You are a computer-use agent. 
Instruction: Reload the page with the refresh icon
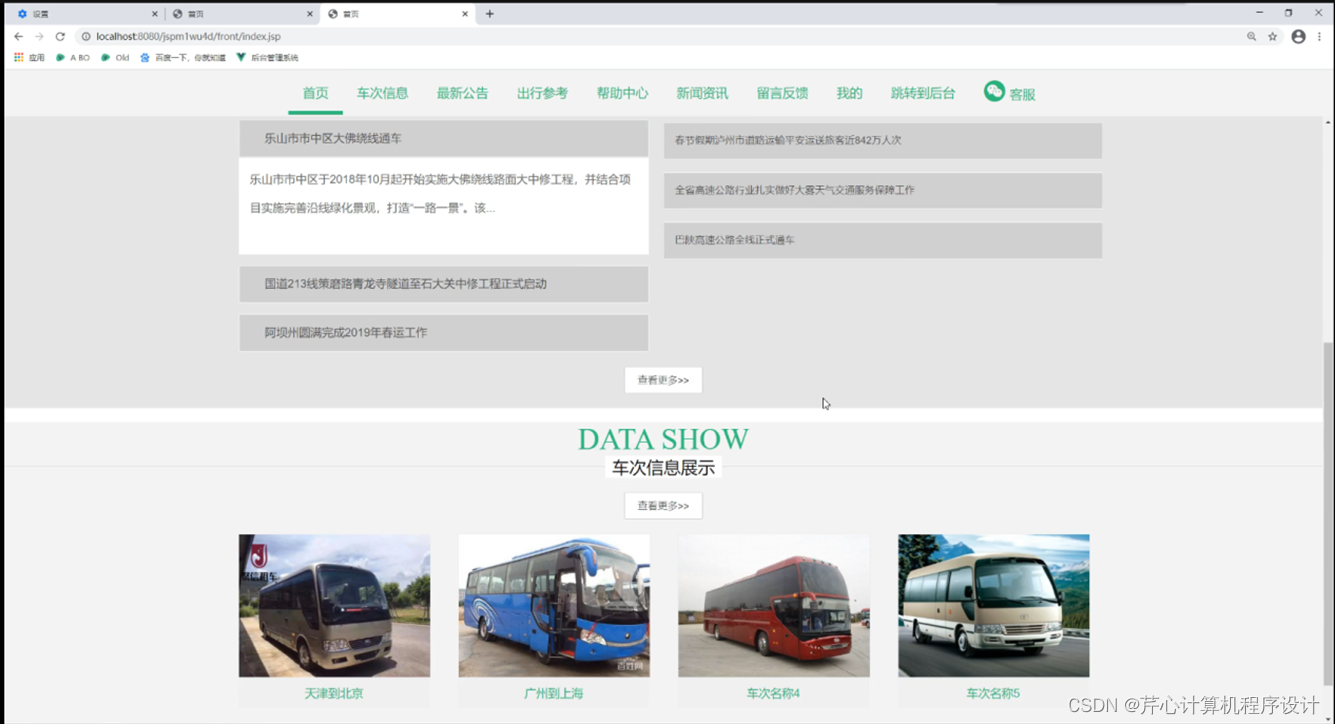point(60,36)
